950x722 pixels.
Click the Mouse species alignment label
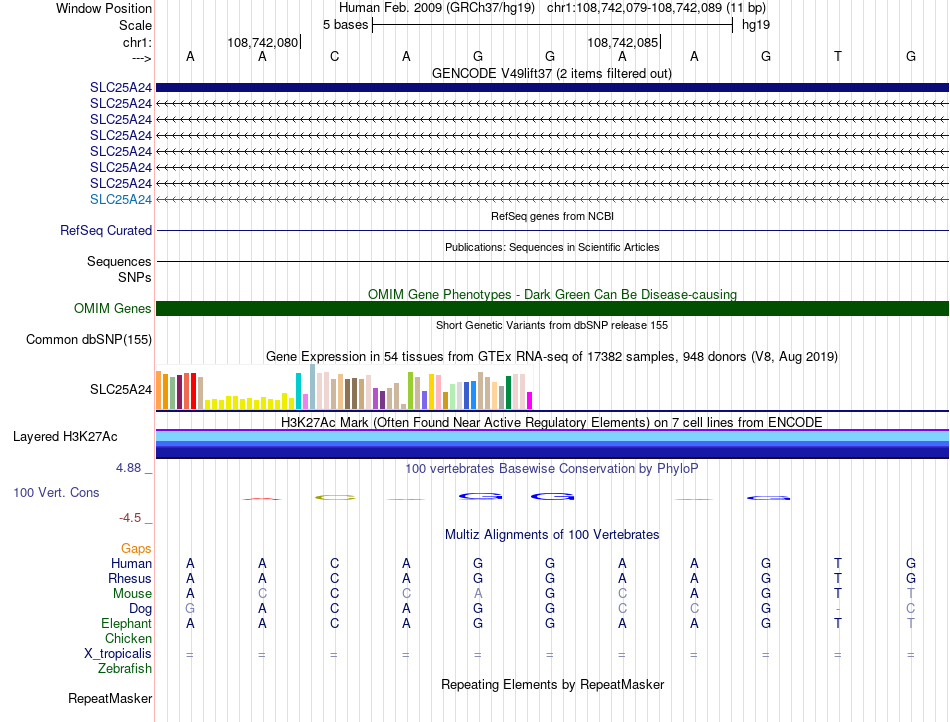(x=132, y=594)
